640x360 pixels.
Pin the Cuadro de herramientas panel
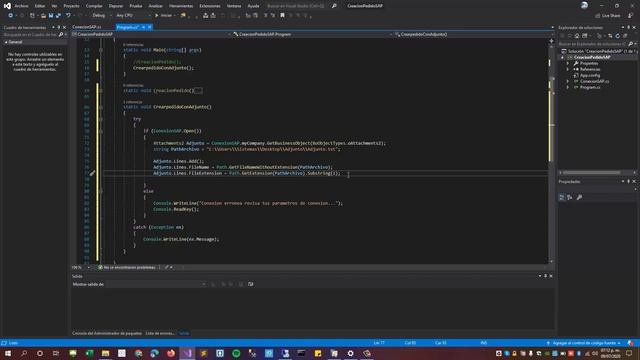[59, 27]
